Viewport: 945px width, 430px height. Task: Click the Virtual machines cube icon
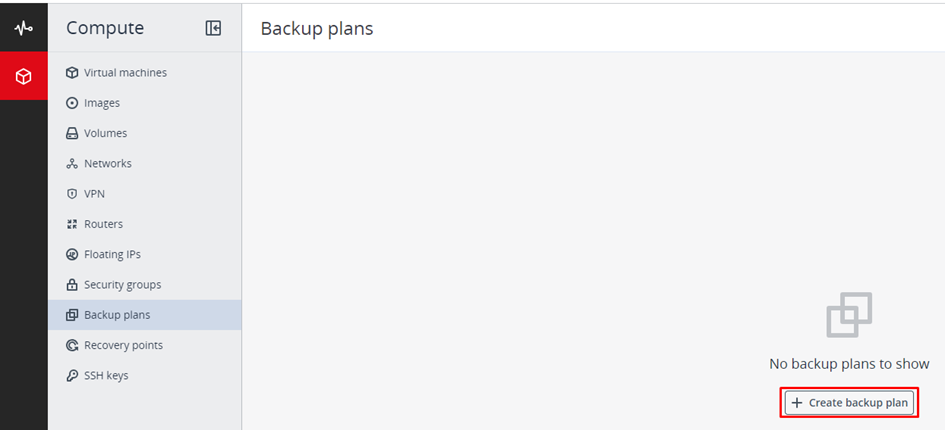click(x=72, y=73)
